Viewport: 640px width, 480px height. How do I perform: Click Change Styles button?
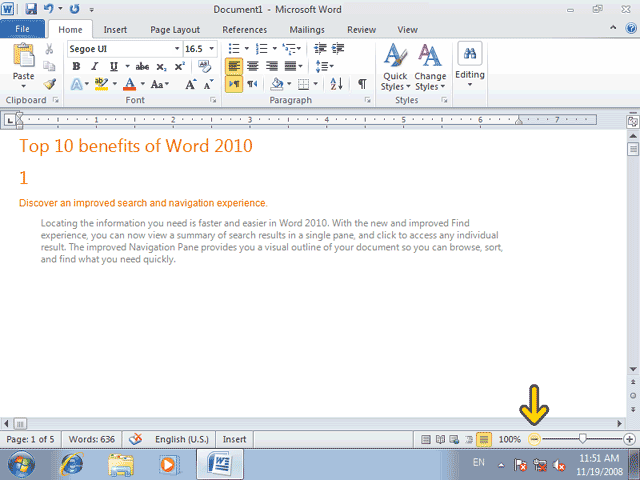pos(430,67)
